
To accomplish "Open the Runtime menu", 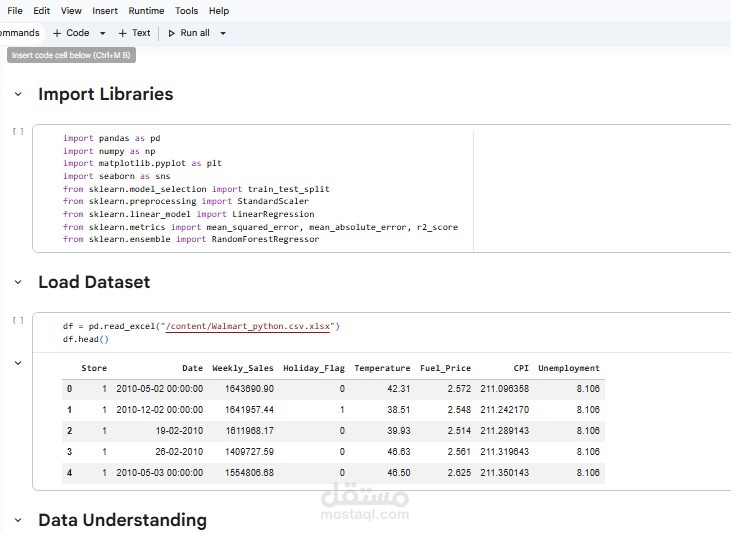I will tap(146, 11).
